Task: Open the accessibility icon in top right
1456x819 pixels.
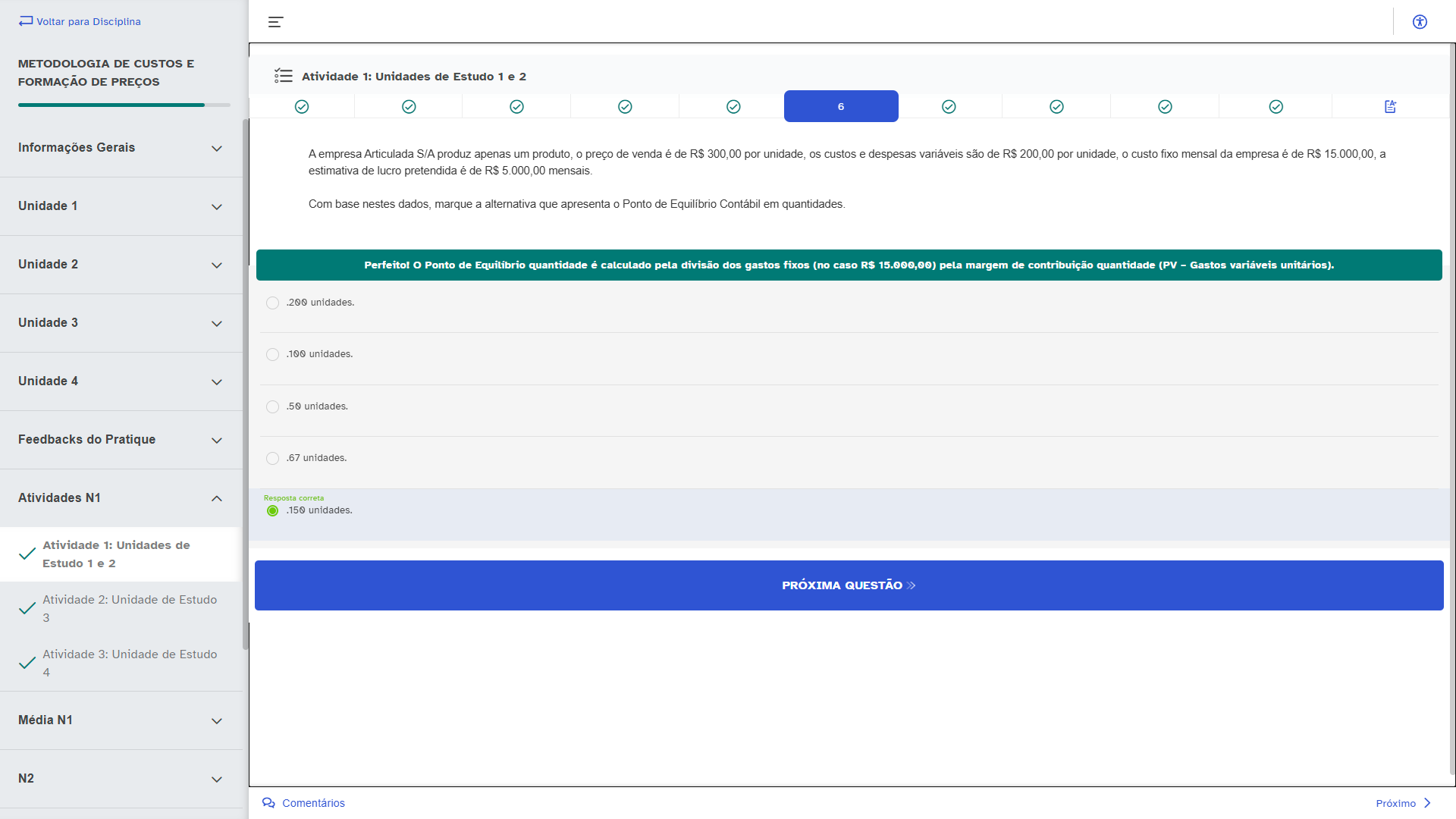Action: click(1420, 22)
